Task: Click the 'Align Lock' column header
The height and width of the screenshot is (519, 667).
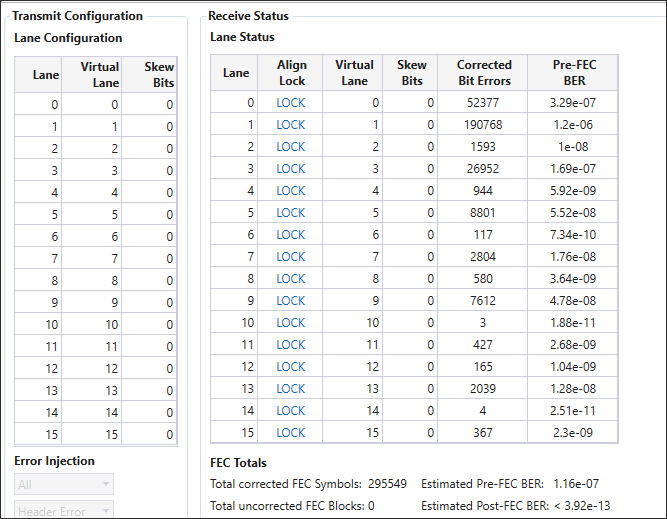Action: [x=291, y=73]
